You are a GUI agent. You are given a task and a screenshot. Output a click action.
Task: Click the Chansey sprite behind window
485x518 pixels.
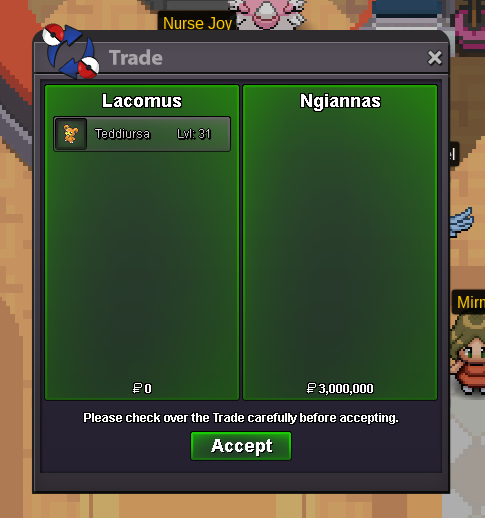coord(267,13)
